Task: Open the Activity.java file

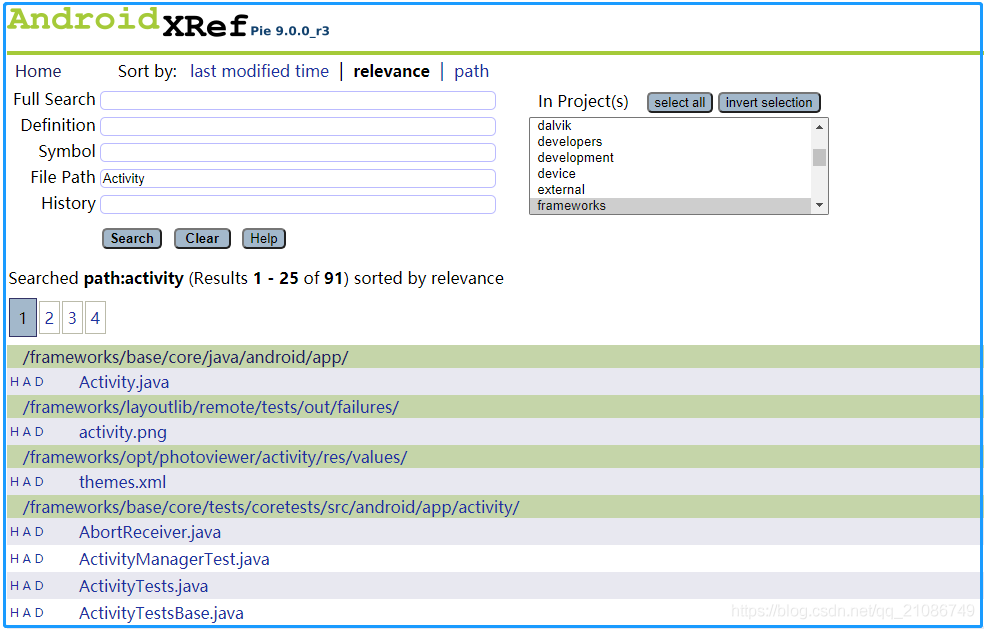Action: click(x=124, y=382)
